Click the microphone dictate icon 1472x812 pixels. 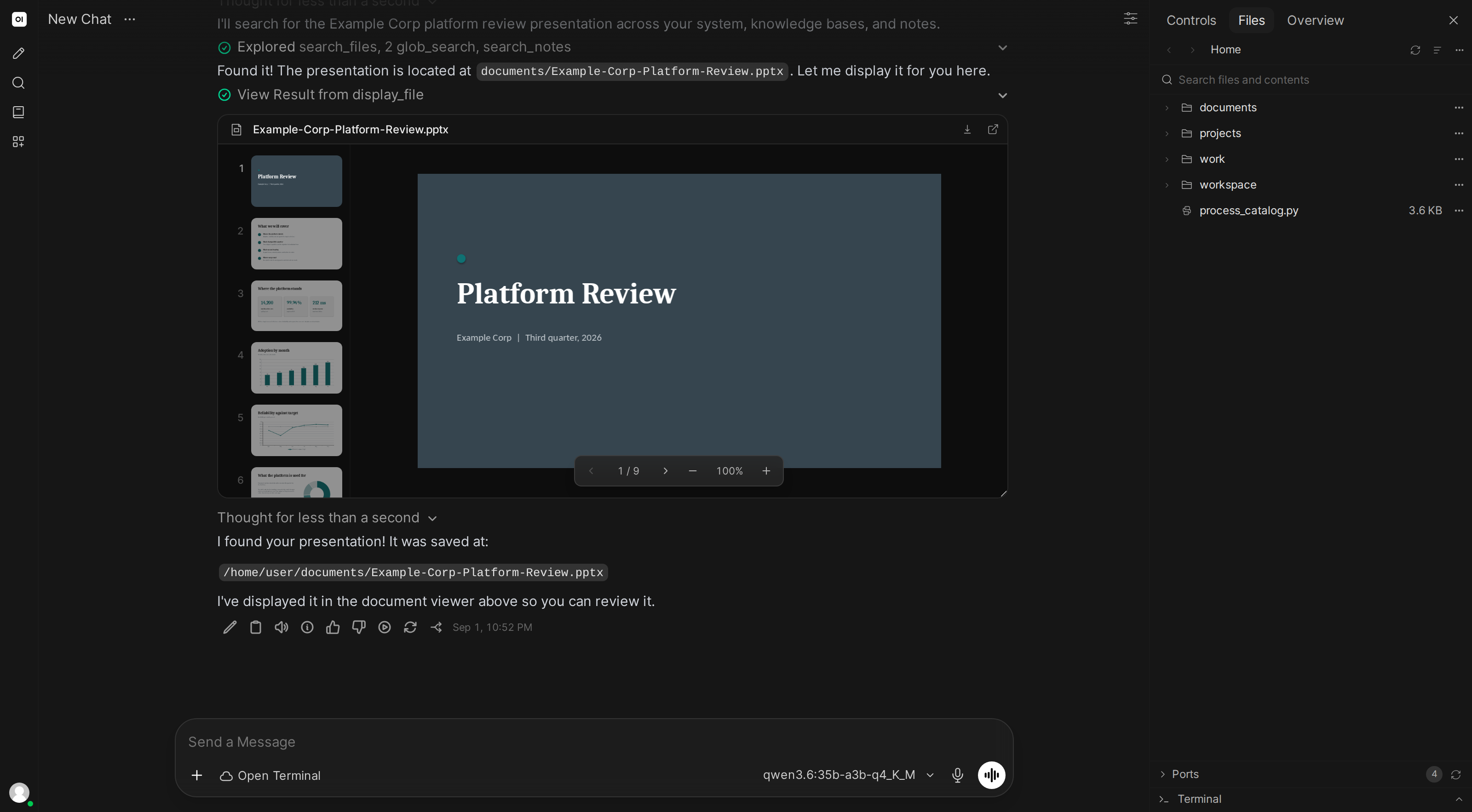point(958,775)
